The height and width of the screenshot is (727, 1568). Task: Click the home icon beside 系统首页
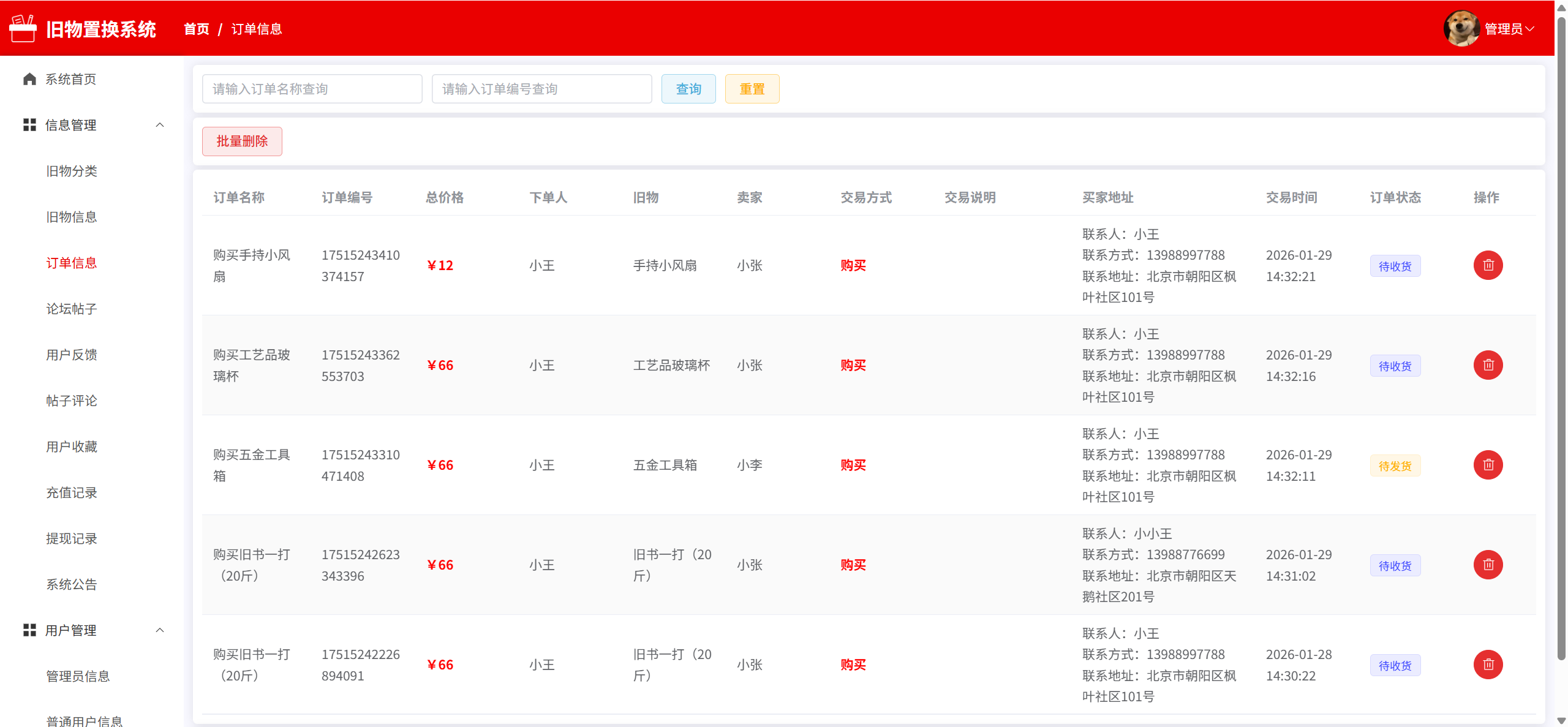pos(29,79)
